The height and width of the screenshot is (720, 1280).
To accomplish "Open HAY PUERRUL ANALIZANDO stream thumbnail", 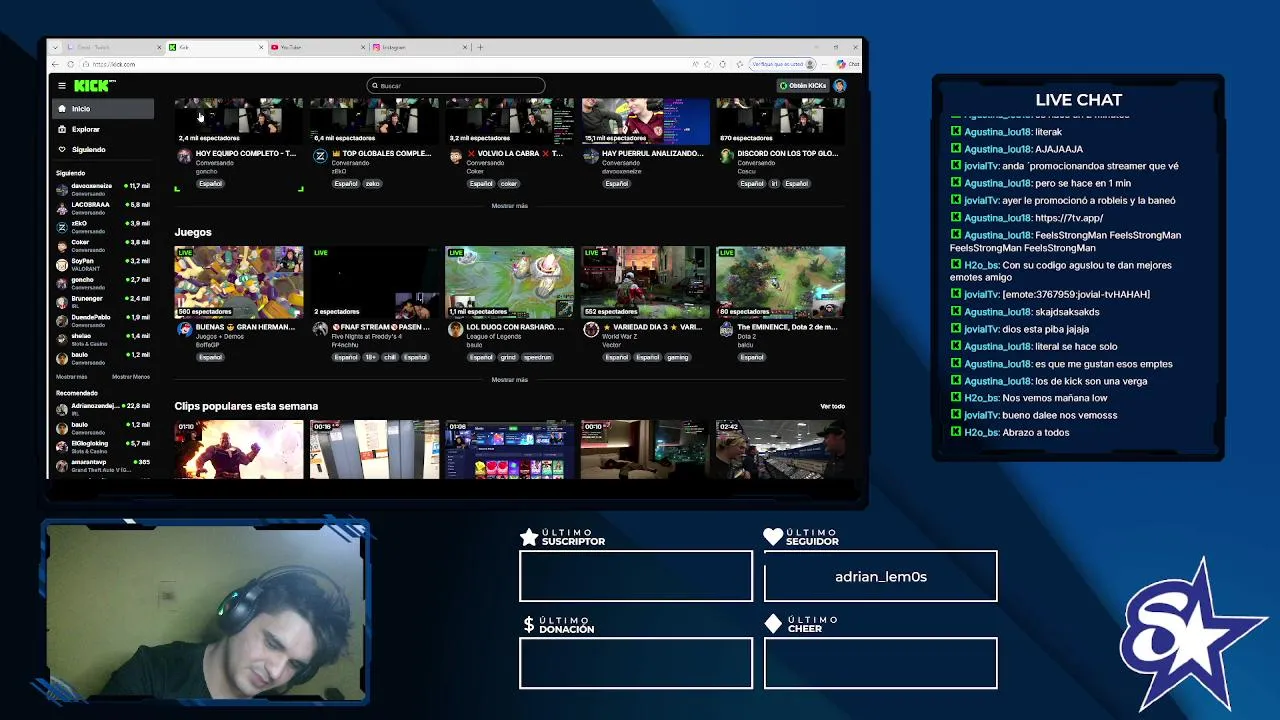I will tap(645, 121).
